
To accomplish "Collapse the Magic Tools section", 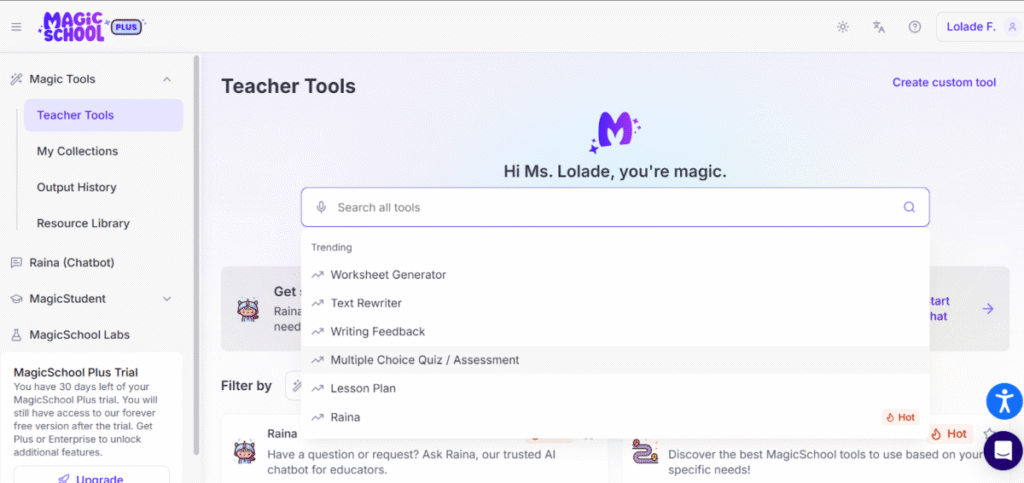I will coord(167,79).
